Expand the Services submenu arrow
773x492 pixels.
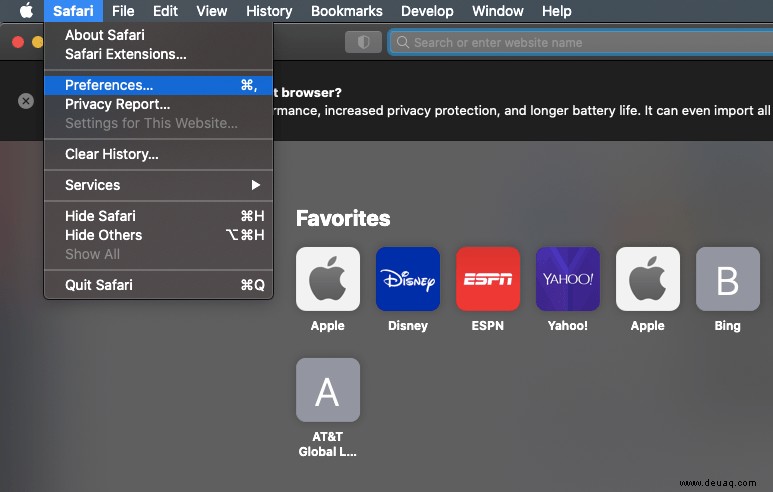[255, 185]
